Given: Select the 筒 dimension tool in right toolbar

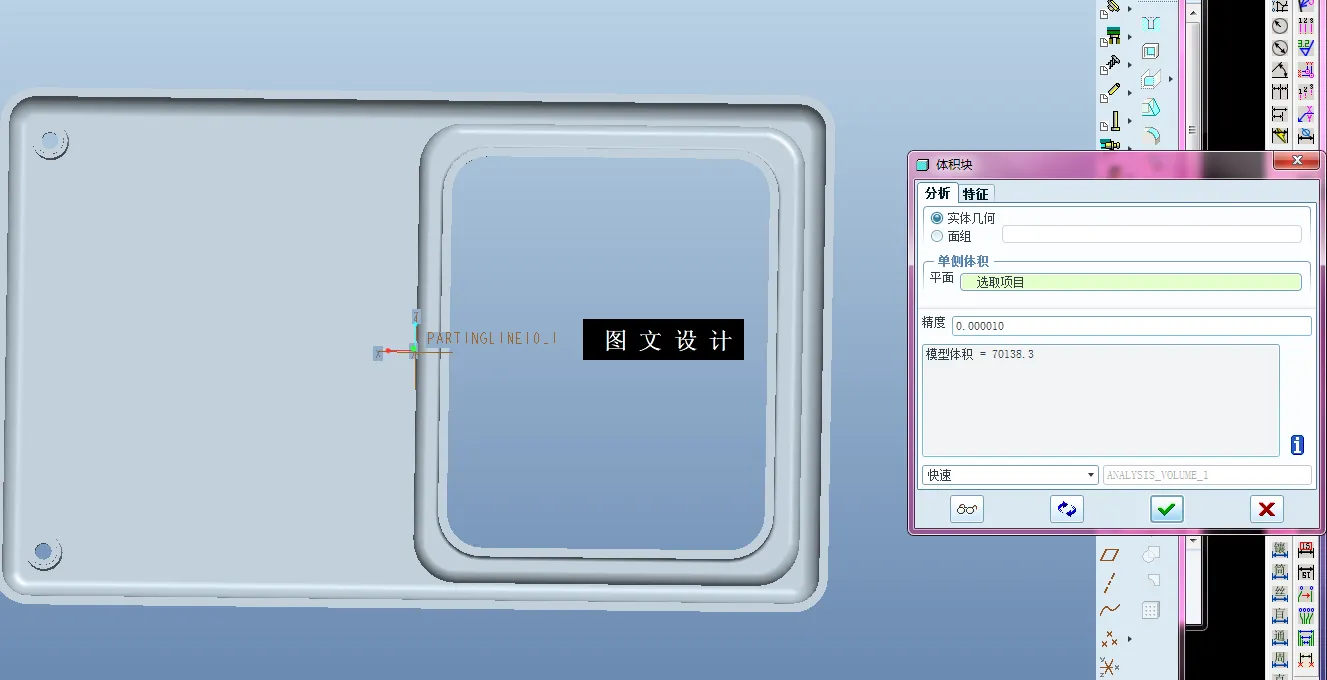Looking at the screenshot, I should (x=1278, y=571).
